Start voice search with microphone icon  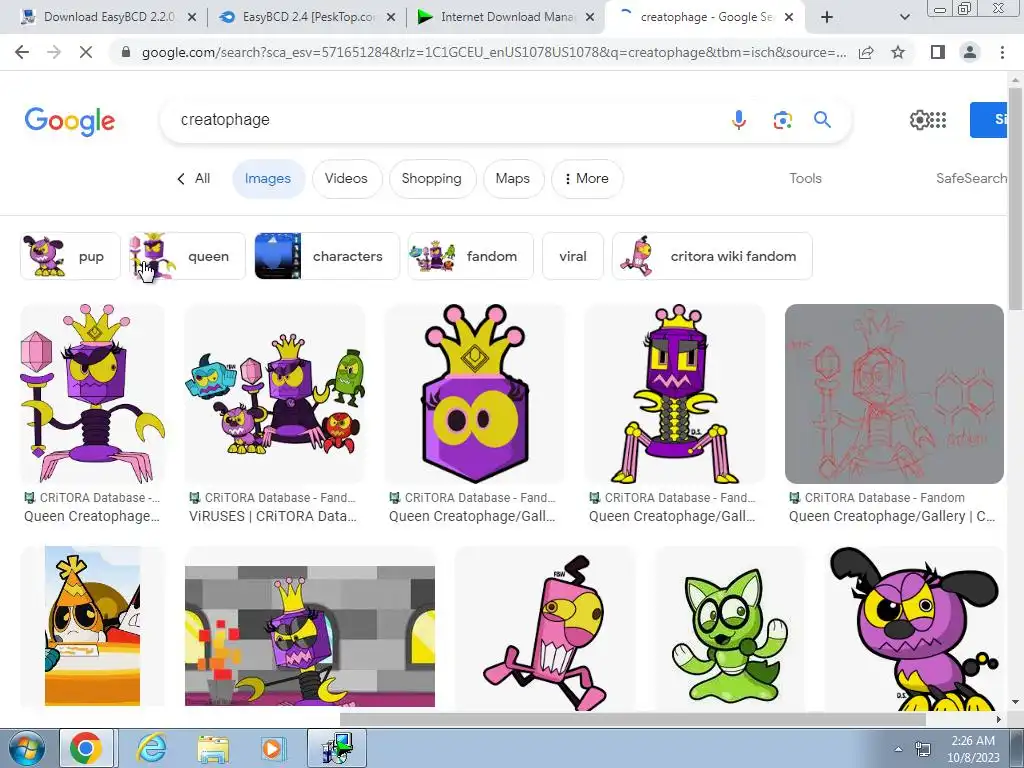point(739,120)
